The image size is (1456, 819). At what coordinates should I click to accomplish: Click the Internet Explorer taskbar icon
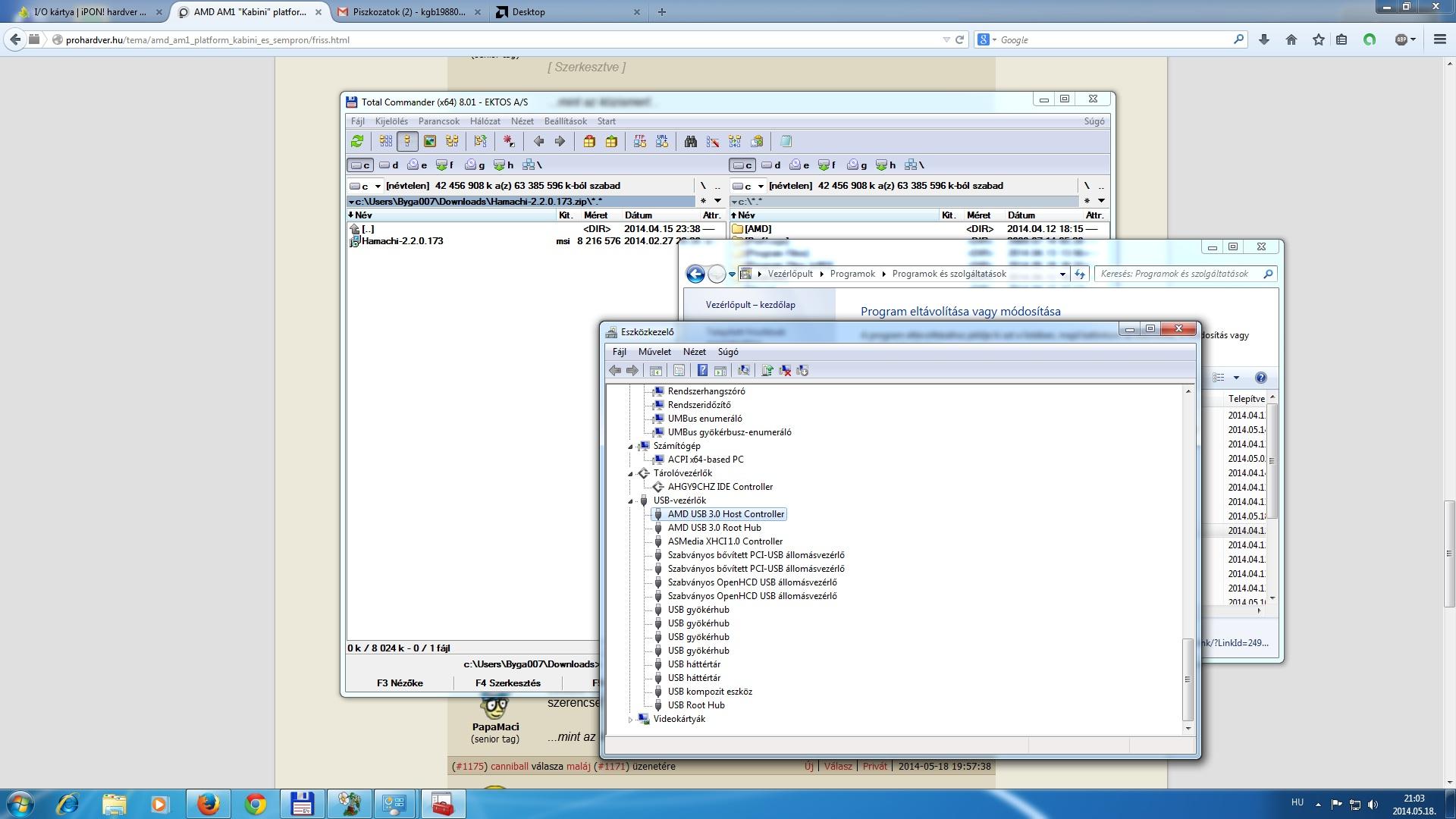click(x=67, y=804)
